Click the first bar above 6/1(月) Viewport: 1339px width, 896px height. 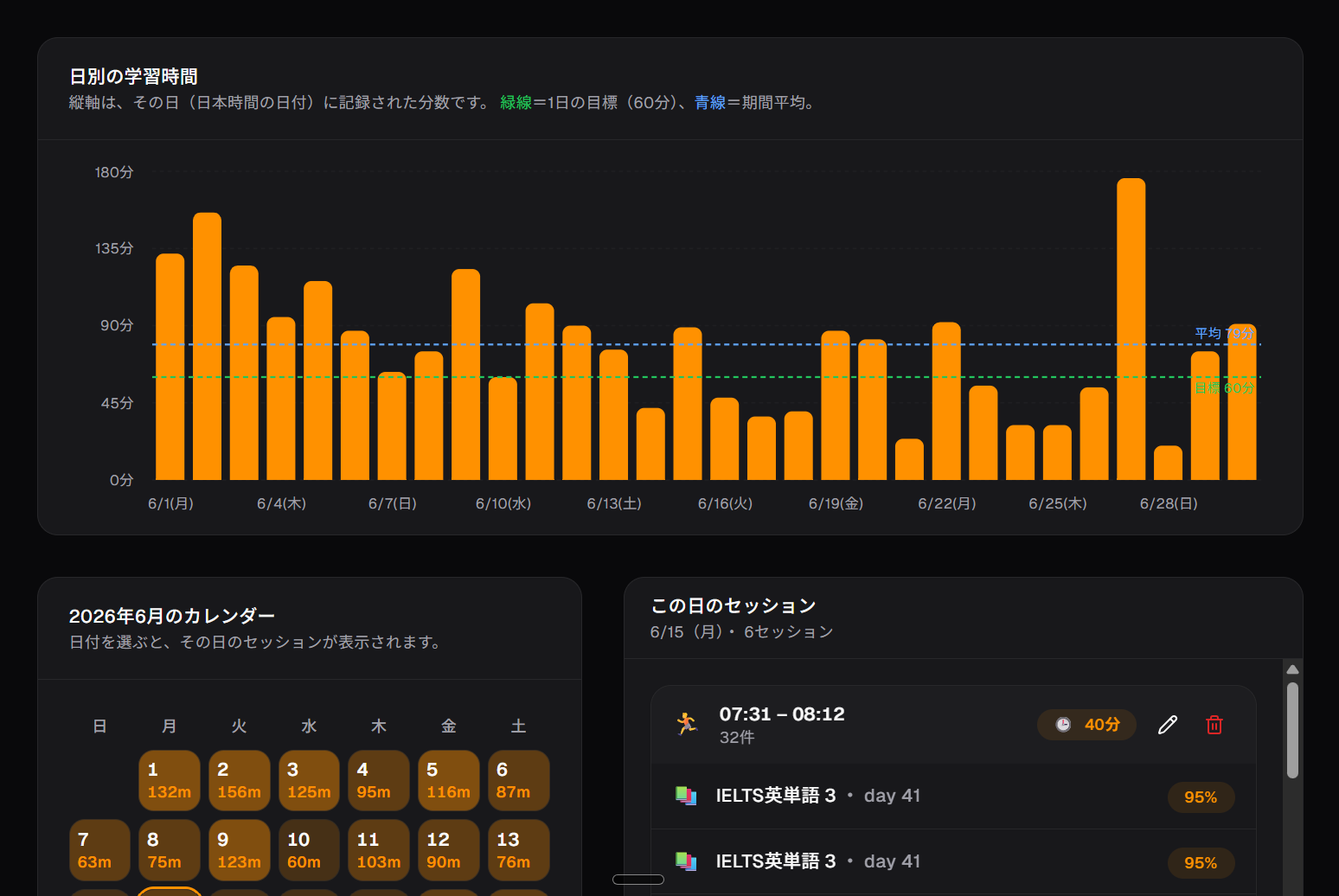coord(170,367)
